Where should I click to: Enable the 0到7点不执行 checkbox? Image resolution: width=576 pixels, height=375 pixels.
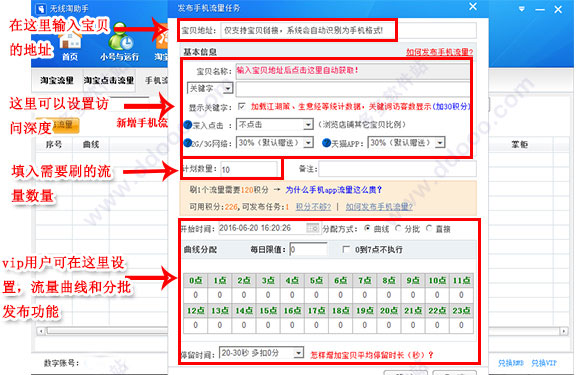pyautogui.click(x=345, y=249)
